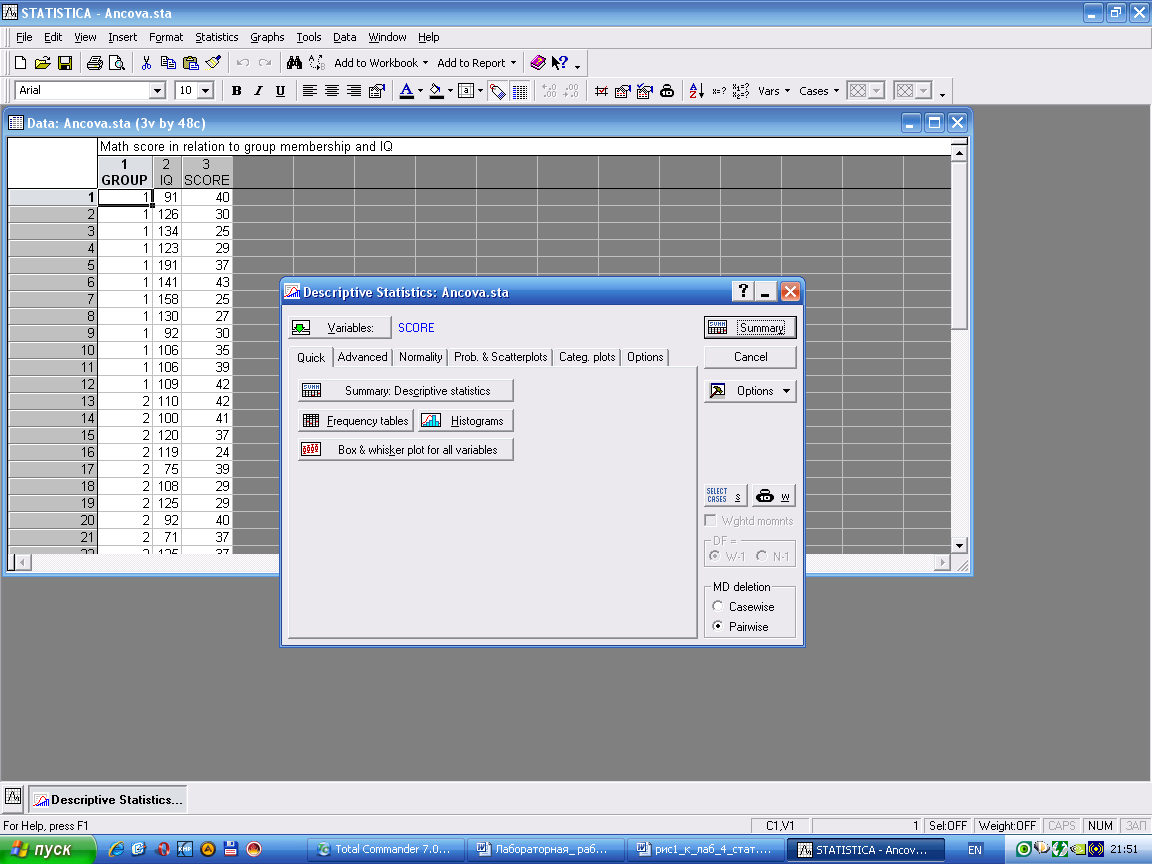
Task: Align text right
Action: [x=354, y=91]
